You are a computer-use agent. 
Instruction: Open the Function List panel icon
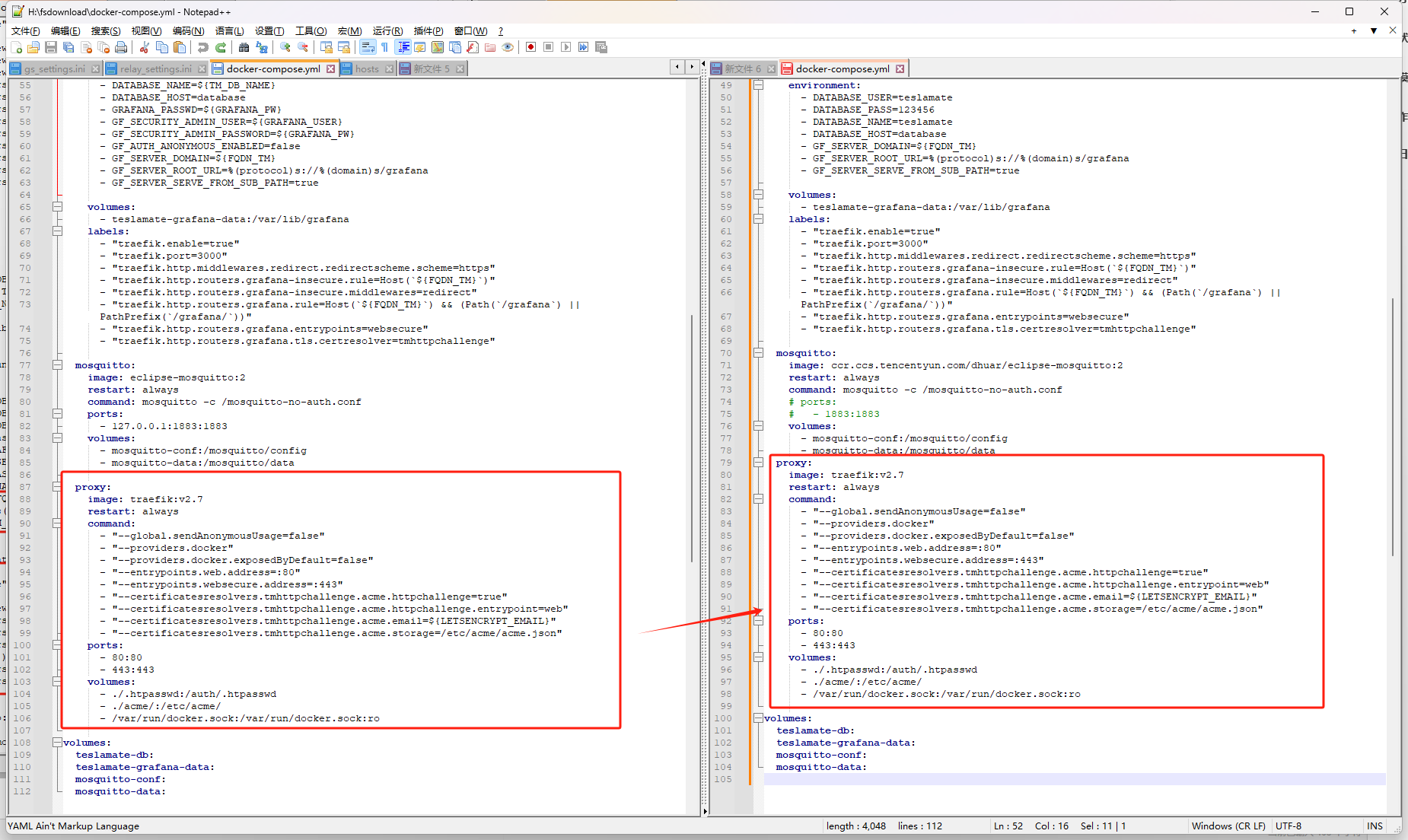click(473, 47)
